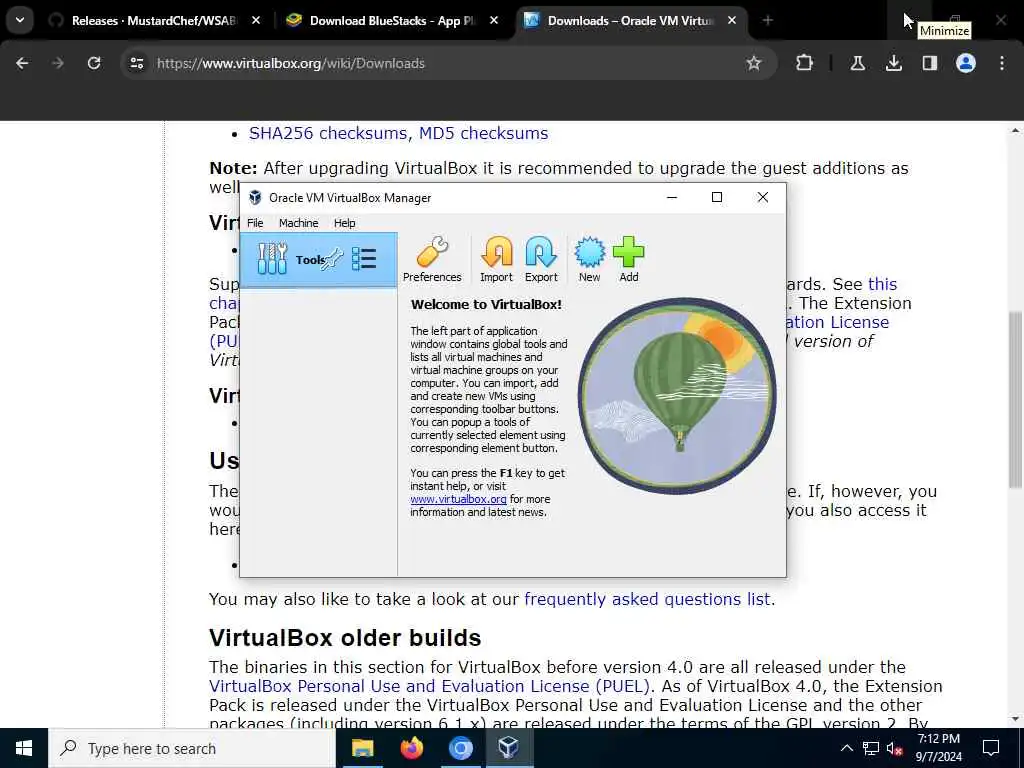Select the Tools item in VirtualBox sidebar
The image size is (1024, 768).
pyautogui.click(x=319, y=260)
